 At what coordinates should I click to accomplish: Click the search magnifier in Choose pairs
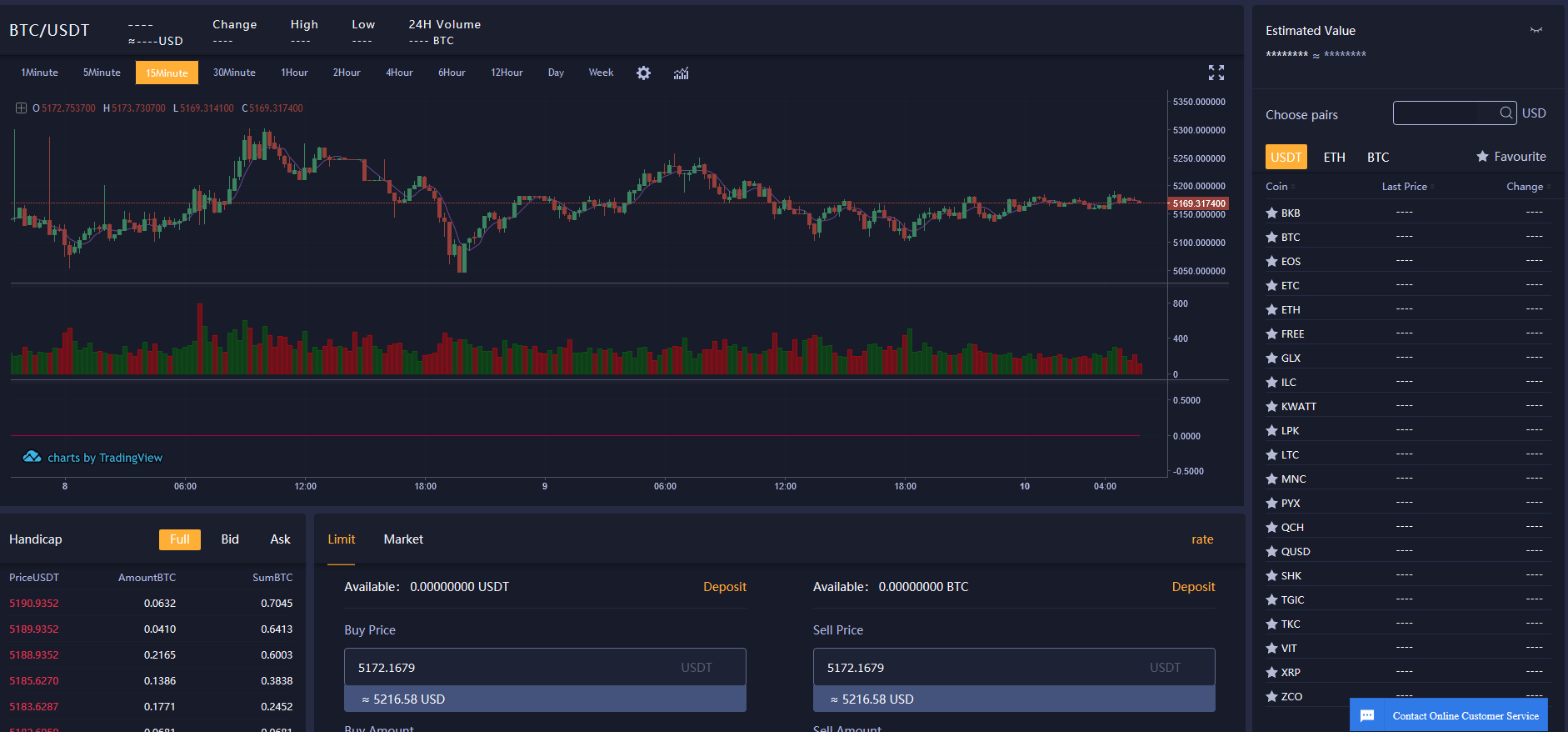click(1506, 113)
